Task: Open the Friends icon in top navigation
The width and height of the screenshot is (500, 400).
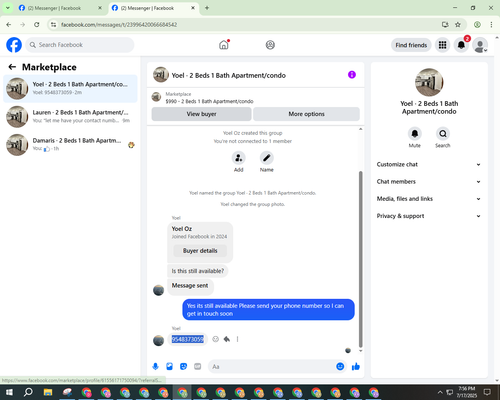Action: (x=270, y=45)
